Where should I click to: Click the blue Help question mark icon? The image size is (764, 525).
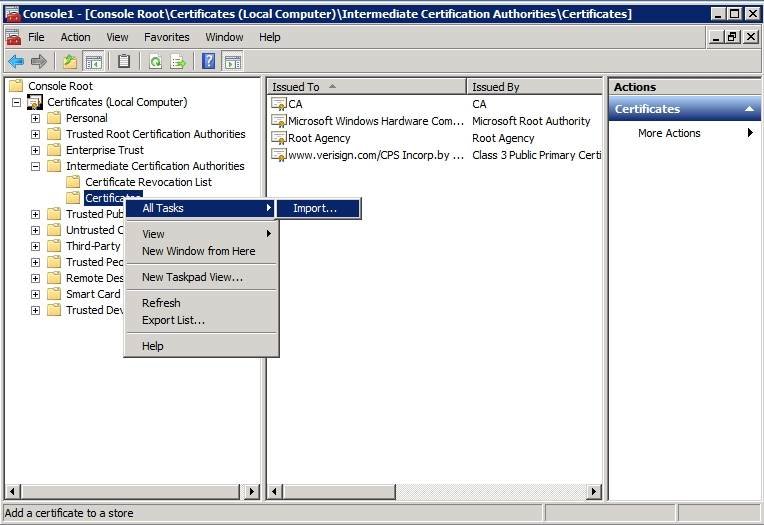209,61
